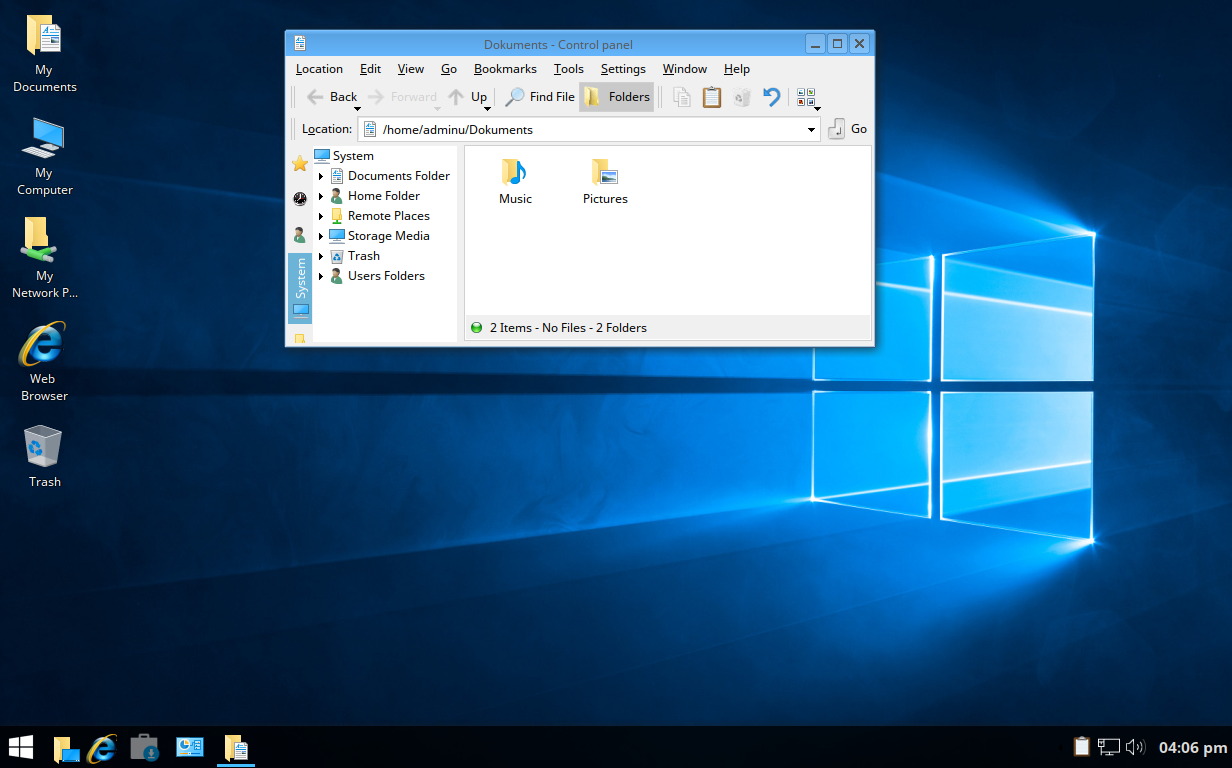
Task: Open the Settings menu
Action: (623, 69)
